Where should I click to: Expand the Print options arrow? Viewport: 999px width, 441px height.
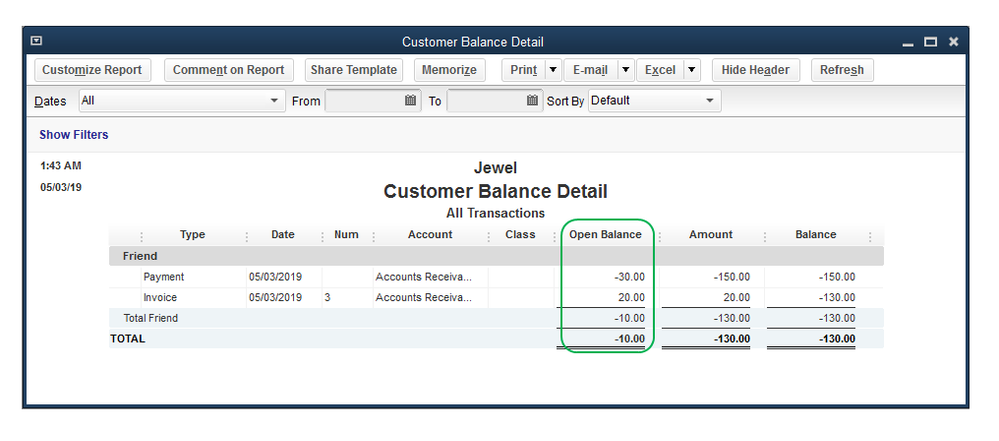553,70
